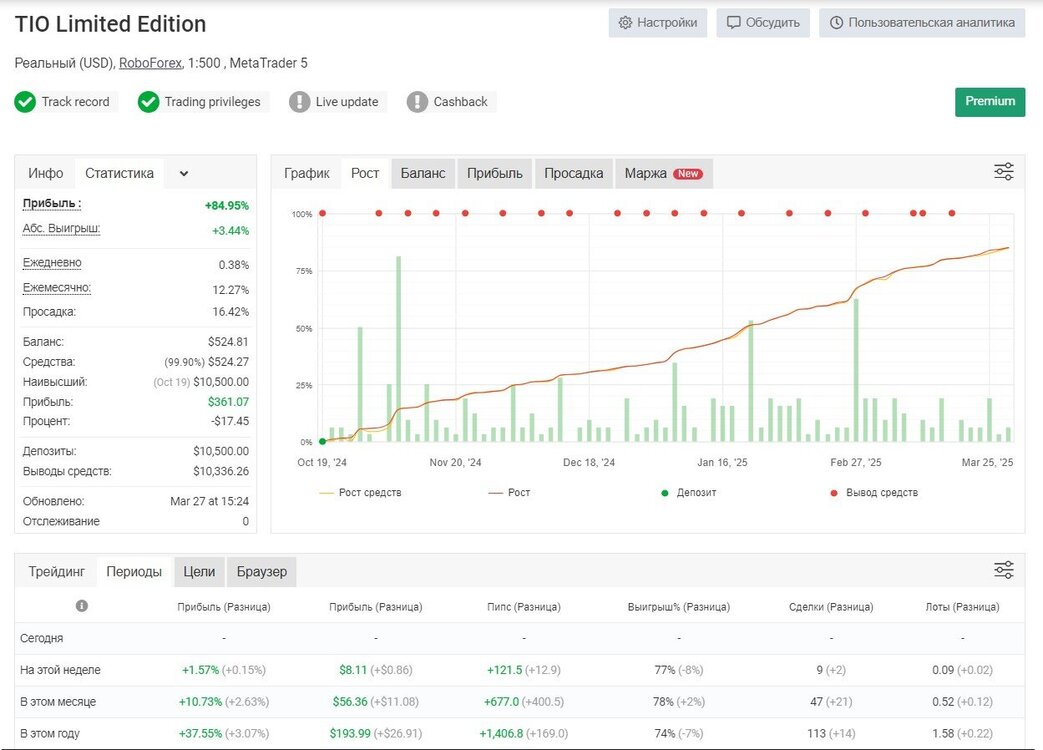Open Пользовательская аналитика panel
Image resolution: width=1043 pixels, height=750 pixels.
point(922,23)
